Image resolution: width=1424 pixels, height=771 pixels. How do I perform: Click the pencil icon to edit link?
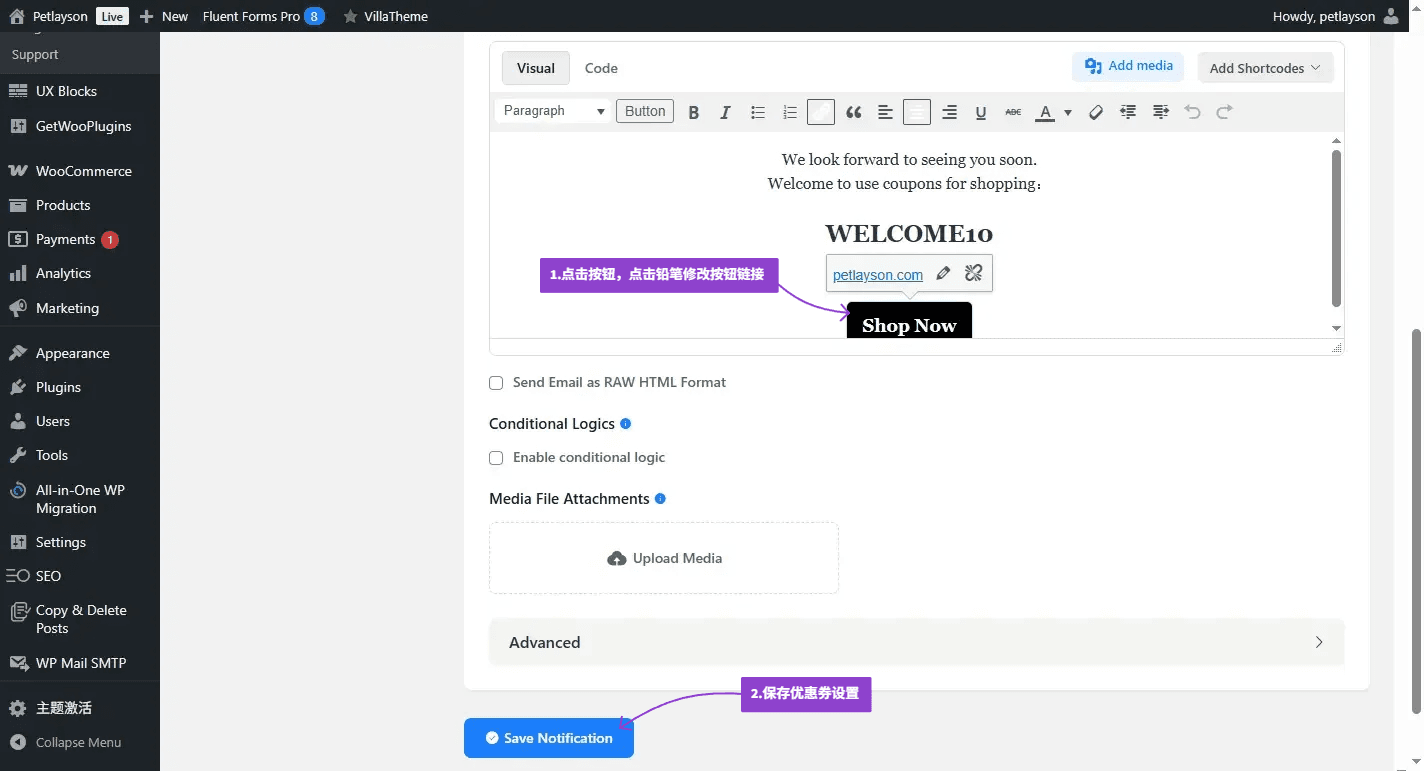point(942,273)
